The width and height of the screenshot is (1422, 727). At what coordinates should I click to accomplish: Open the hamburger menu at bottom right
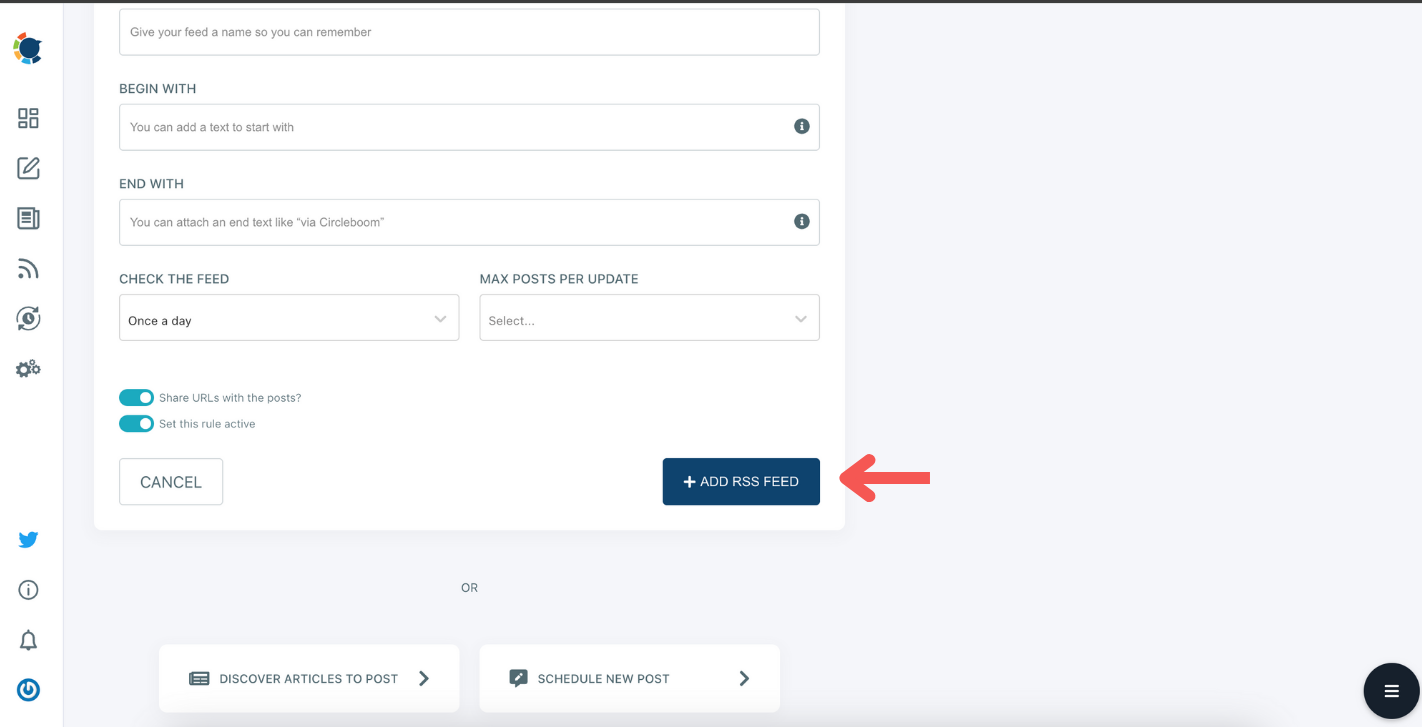pyautogui.click(x=1391, y=690)
